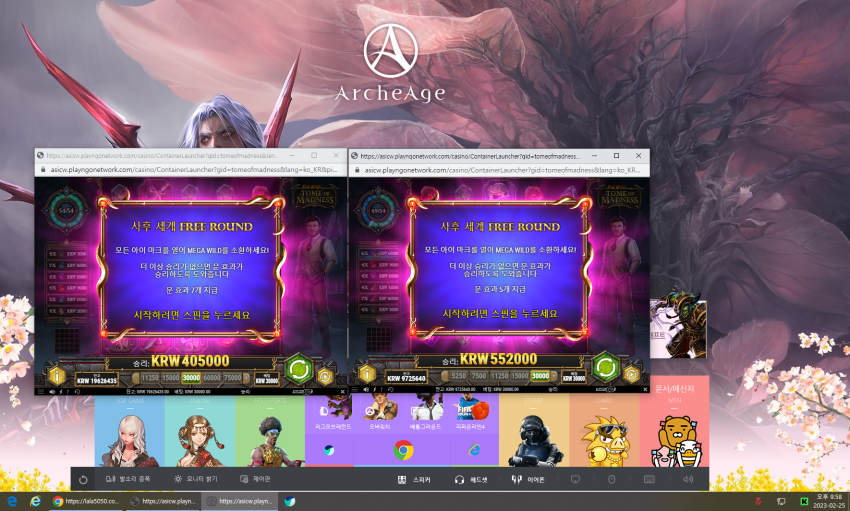Decrease bet with the left game's minus arrow
Image resolution: width=850 pixels, height=511 pixels.
(135, 378)
